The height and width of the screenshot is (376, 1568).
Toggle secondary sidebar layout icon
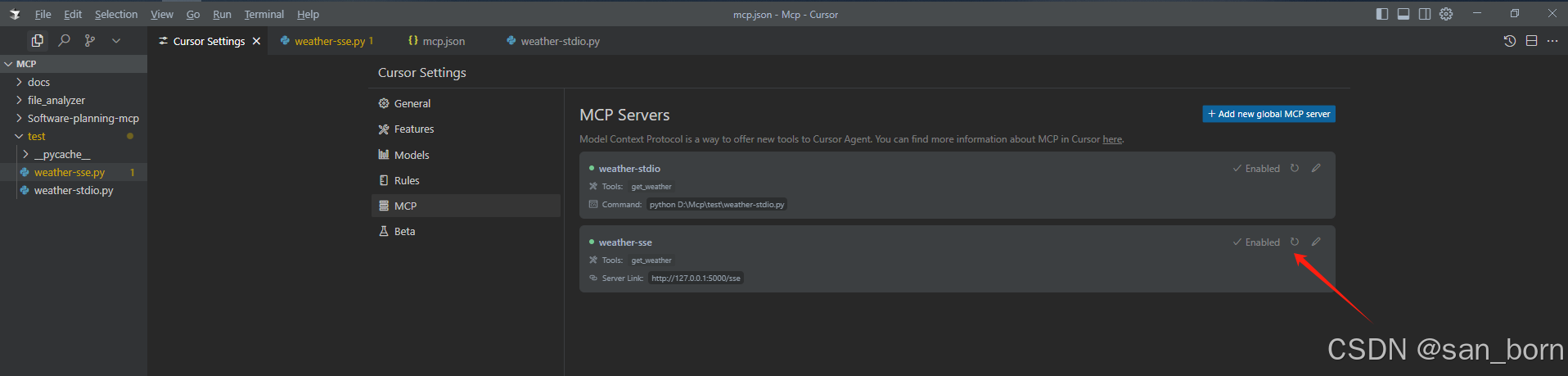click(x=1425, y=14)
